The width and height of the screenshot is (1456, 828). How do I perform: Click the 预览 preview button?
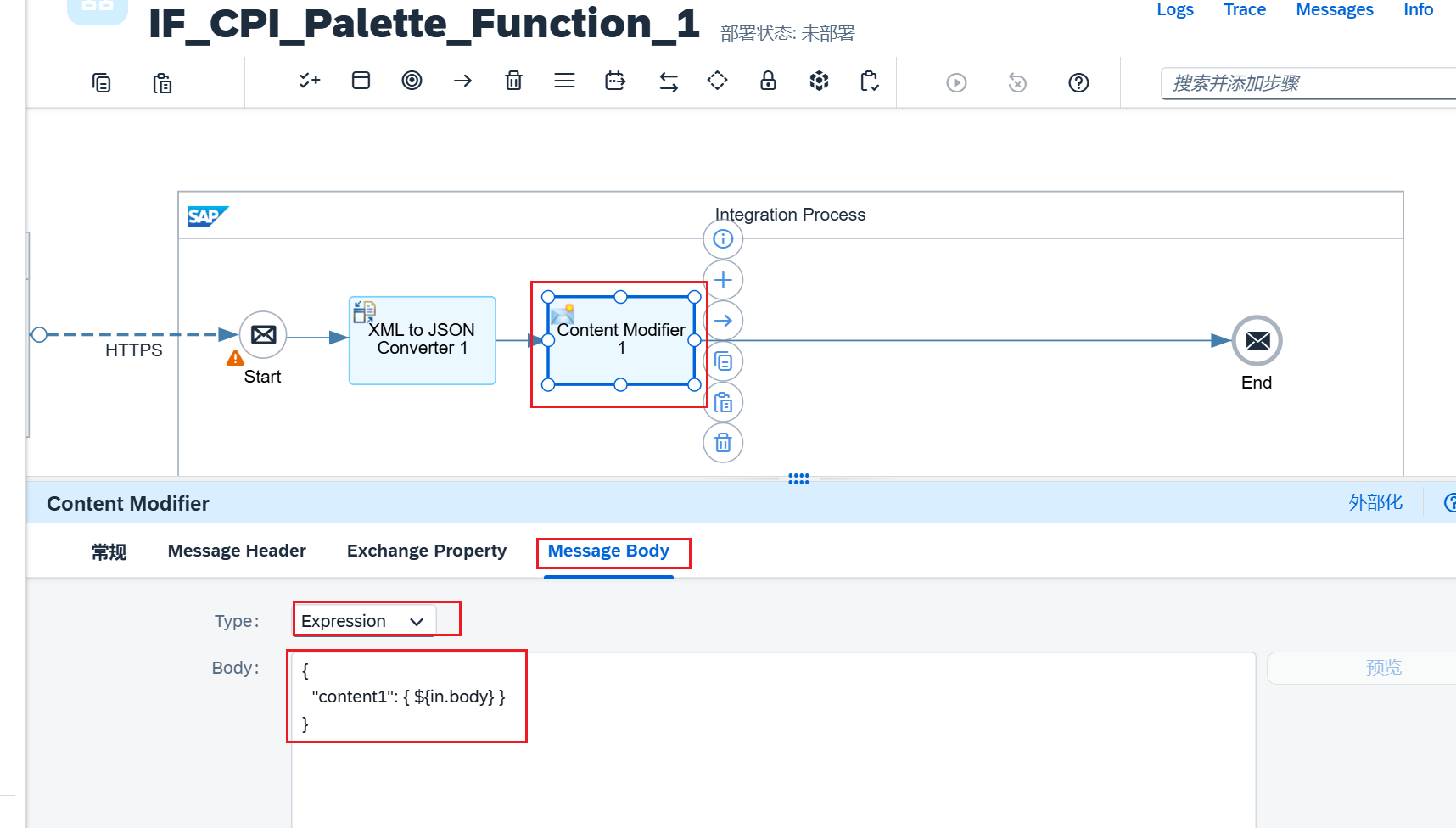click(1383, 668)
